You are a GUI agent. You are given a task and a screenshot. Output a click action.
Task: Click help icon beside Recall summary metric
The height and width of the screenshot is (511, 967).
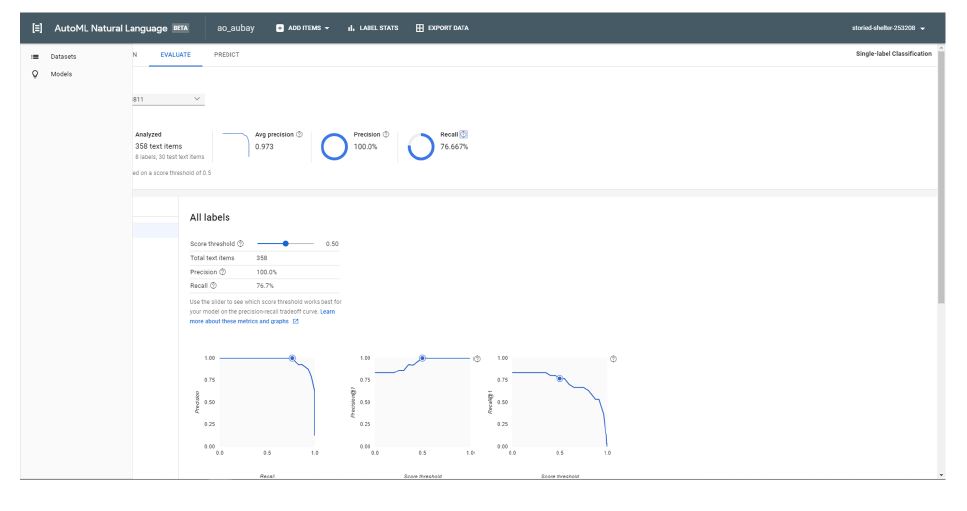point(464,134)
